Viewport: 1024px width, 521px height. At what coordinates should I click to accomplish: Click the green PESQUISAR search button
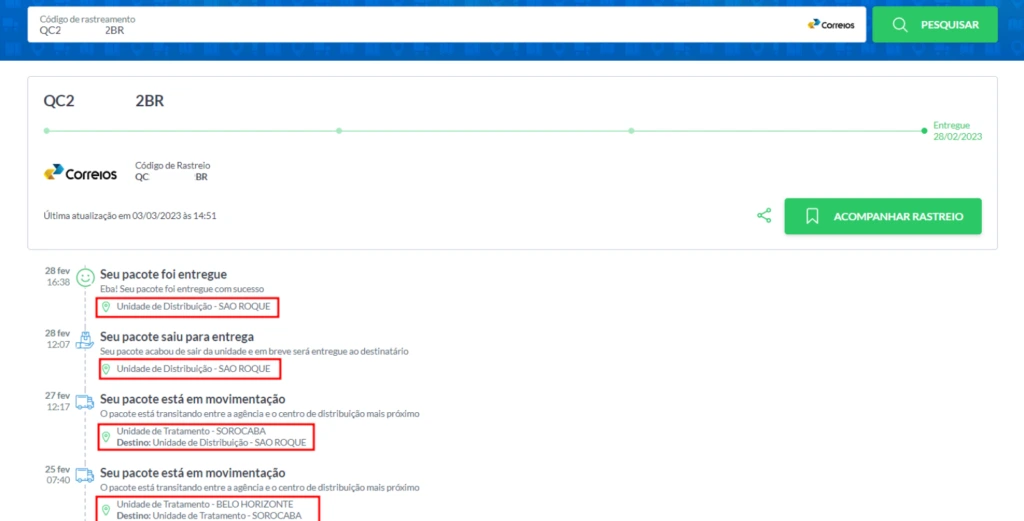tap(935, 25)
